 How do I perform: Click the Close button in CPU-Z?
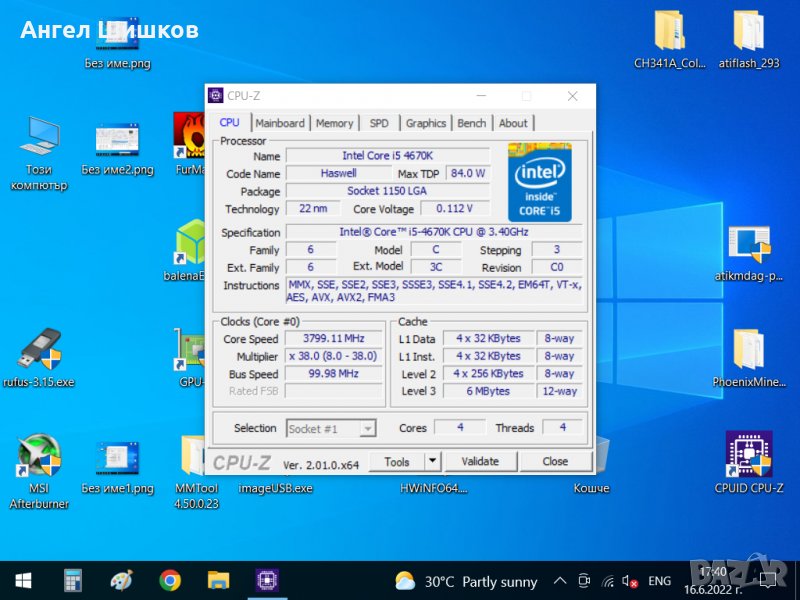pyautogui.click(x=555, y=461)
